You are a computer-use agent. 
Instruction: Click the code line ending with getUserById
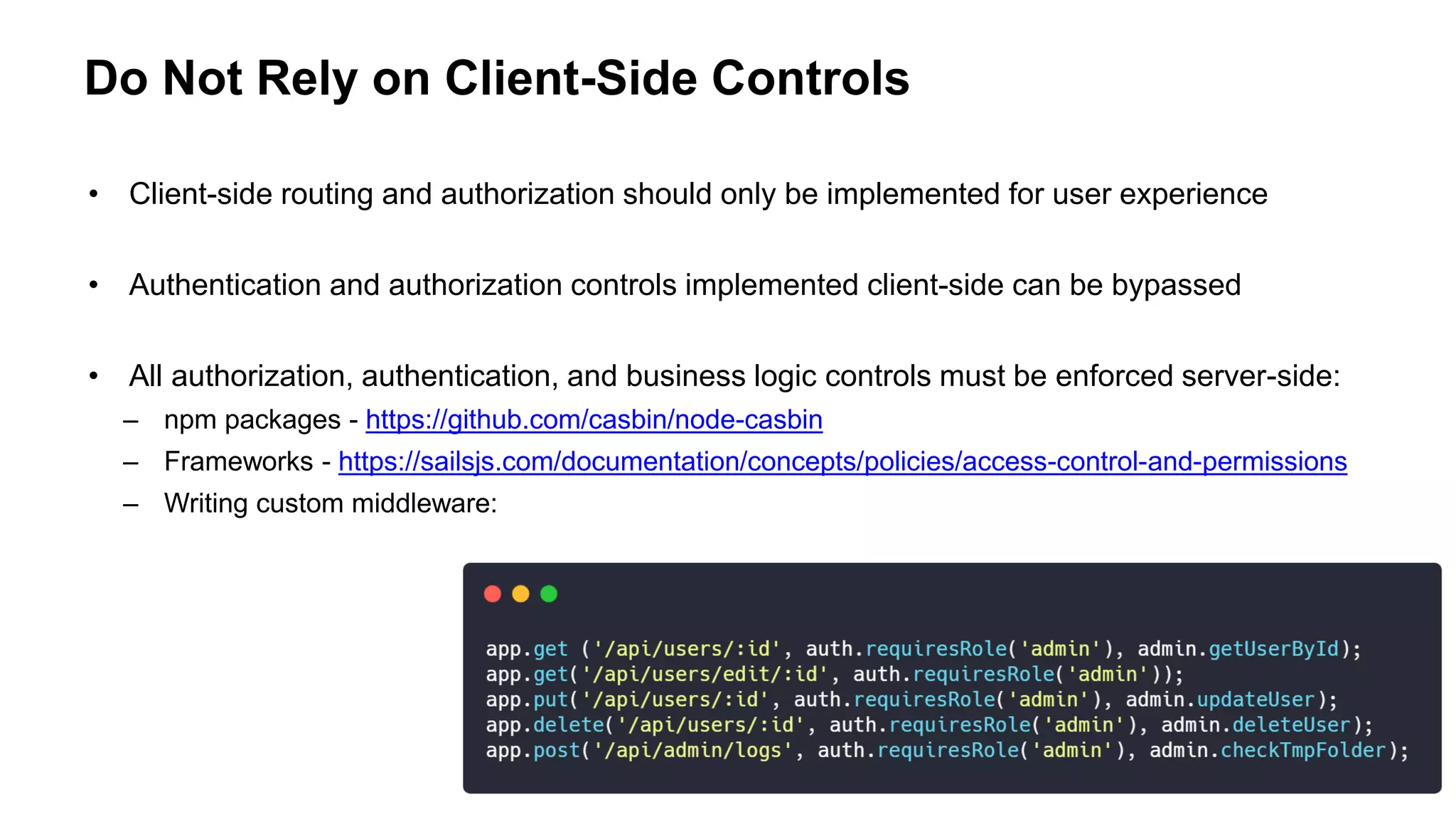[x=924, y=649]
